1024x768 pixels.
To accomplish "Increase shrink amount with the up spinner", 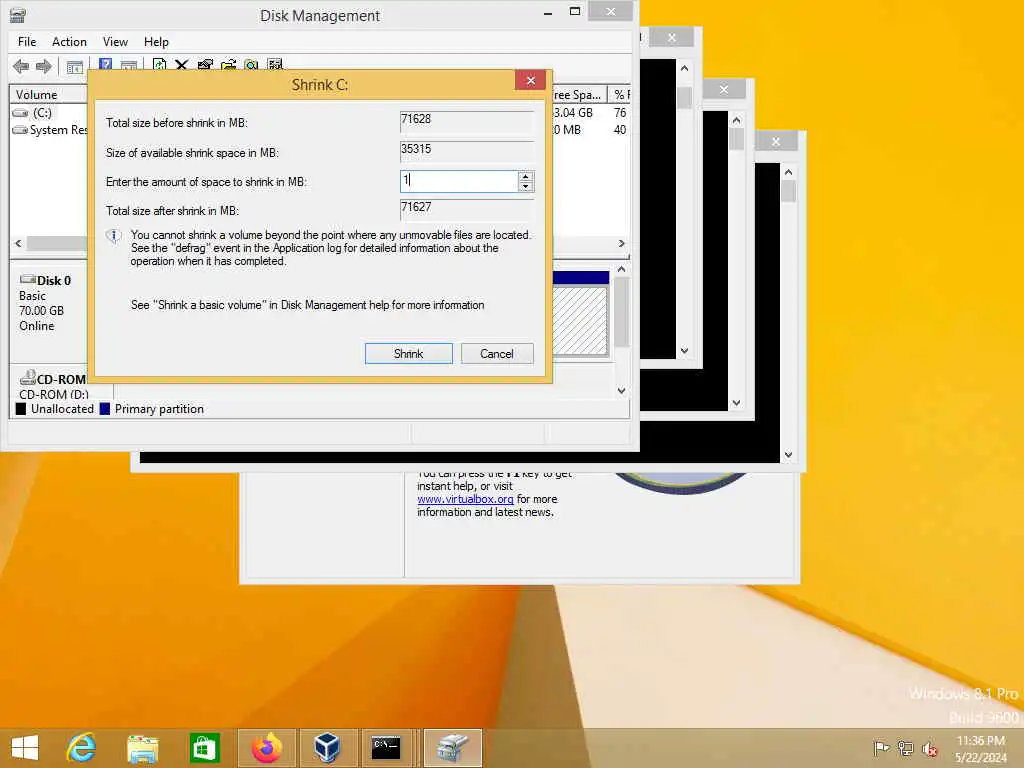I will click(526, 176).
